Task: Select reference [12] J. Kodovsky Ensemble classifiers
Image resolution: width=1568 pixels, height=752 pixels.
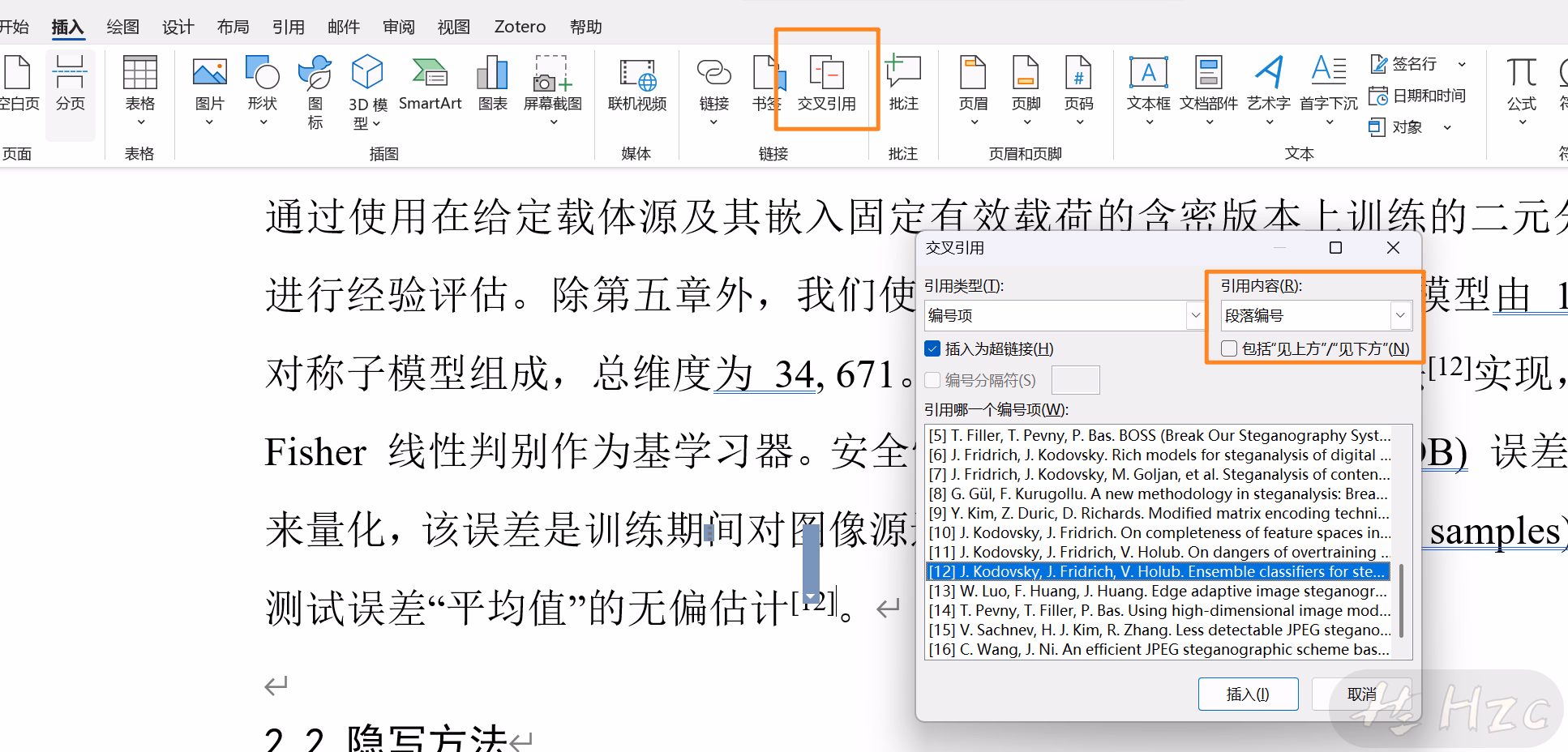Action: (x=1158, y=571)
